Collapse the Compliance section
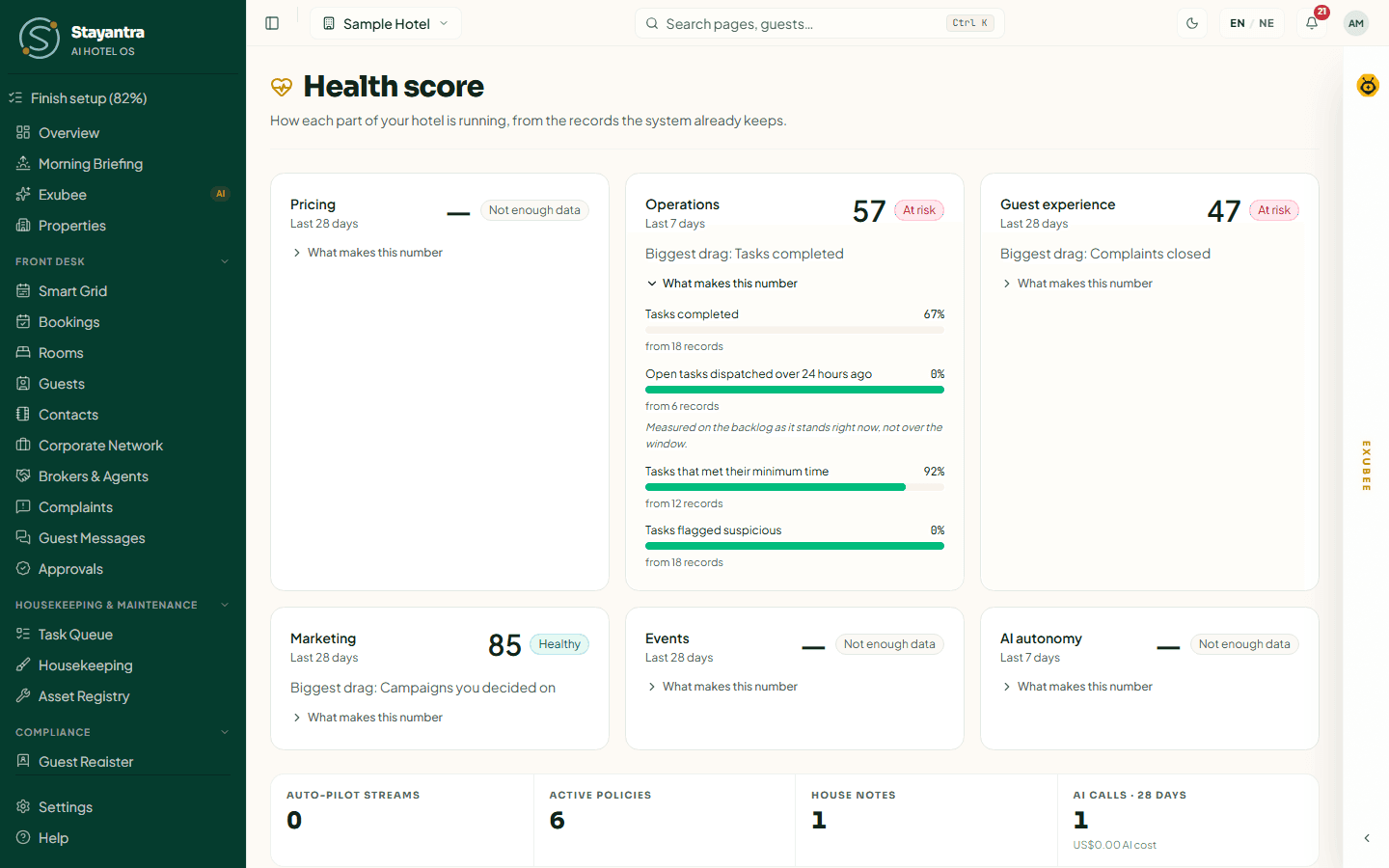The width and height of the screenshot is (1389, 868). click(123, 732)
